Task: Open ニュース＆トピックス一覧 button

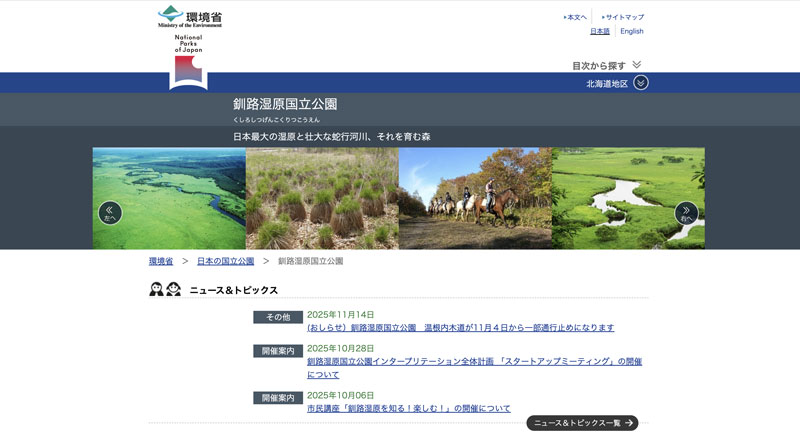Action: click(x=582, y=423)
